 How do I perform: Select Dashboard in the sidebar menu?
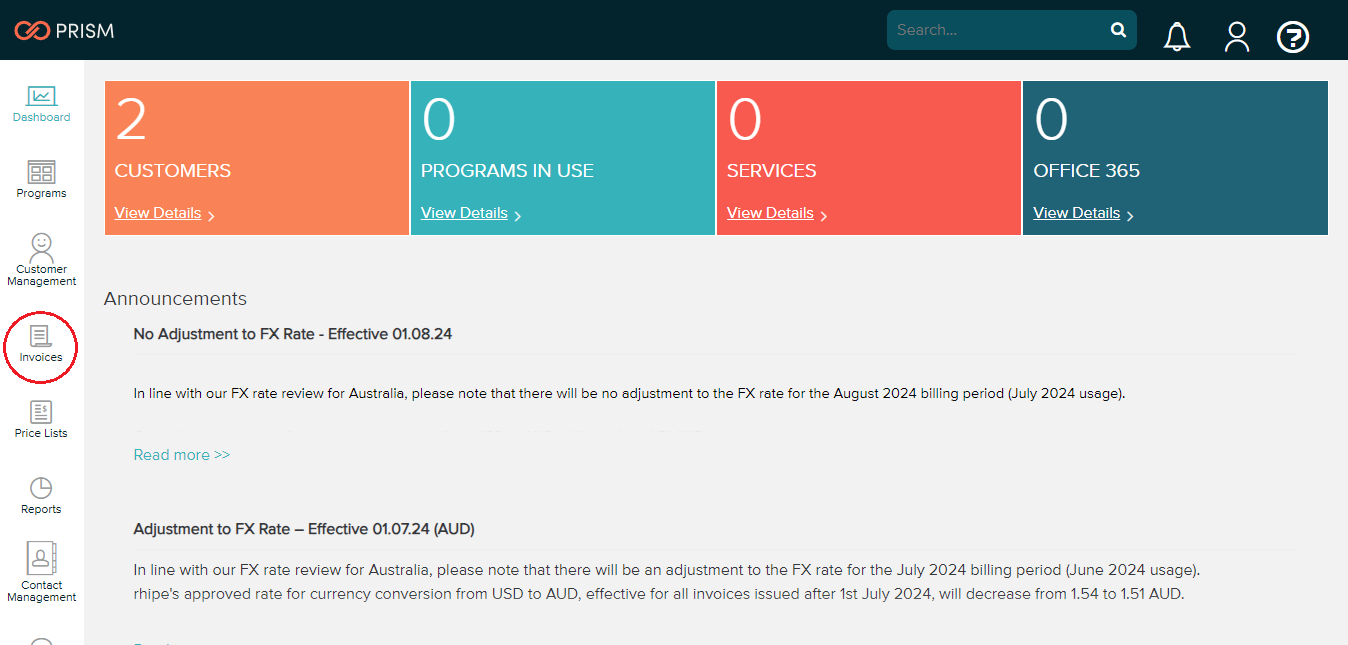click(x=41, y=104)
